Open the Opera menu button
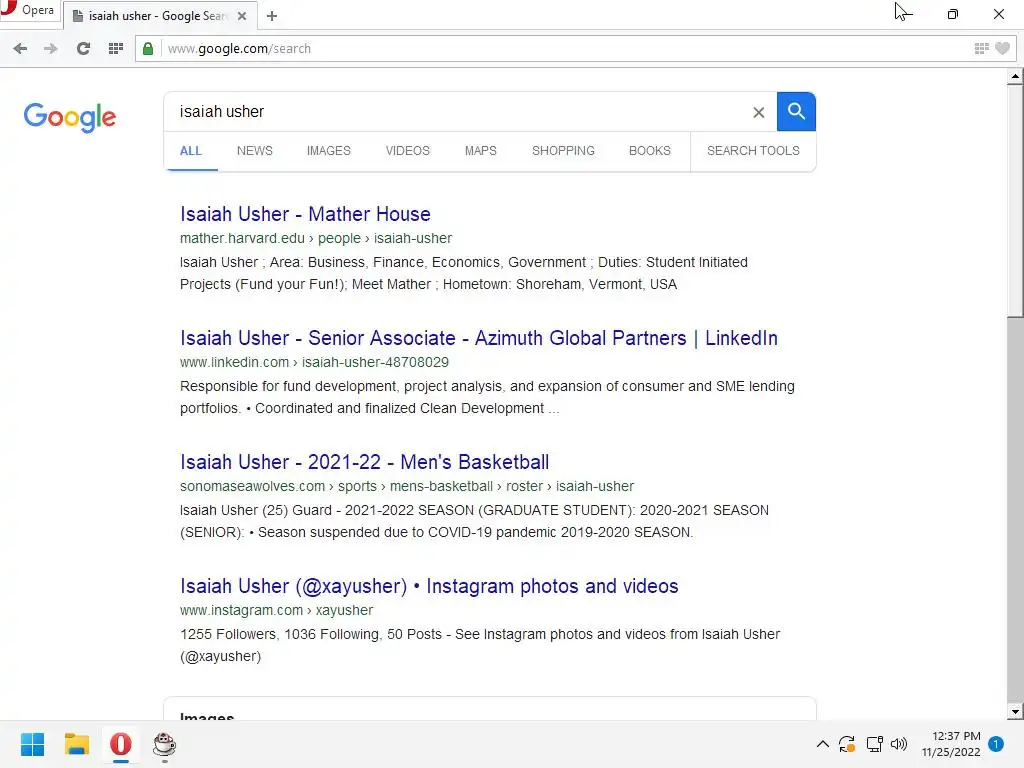 pos(29,10)
